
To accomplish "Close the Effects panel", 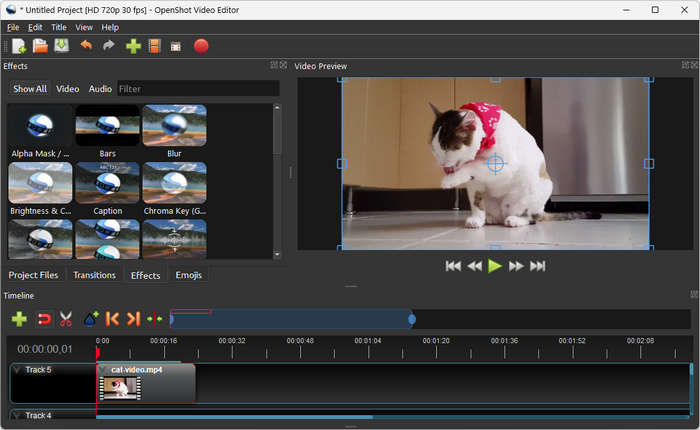I will click(x=283, y=65).
